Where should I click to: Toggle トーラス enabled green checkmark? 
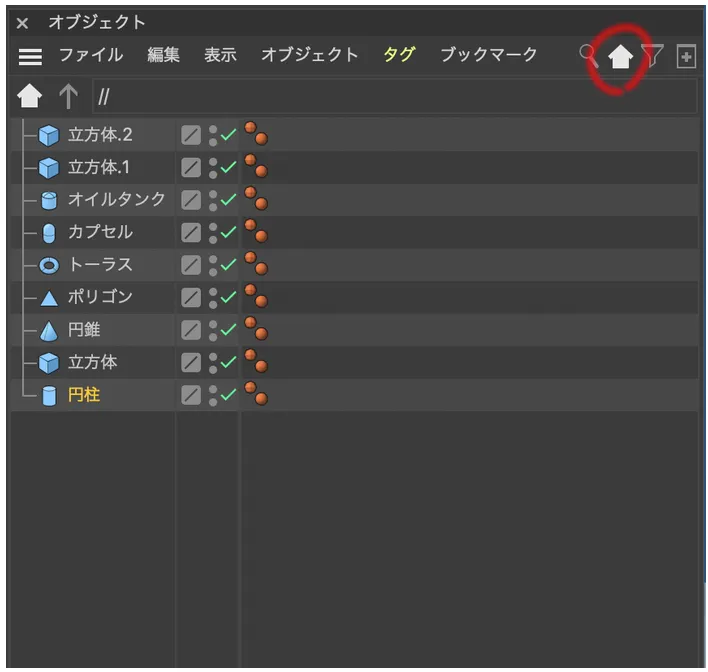click(x=228, y=265)
